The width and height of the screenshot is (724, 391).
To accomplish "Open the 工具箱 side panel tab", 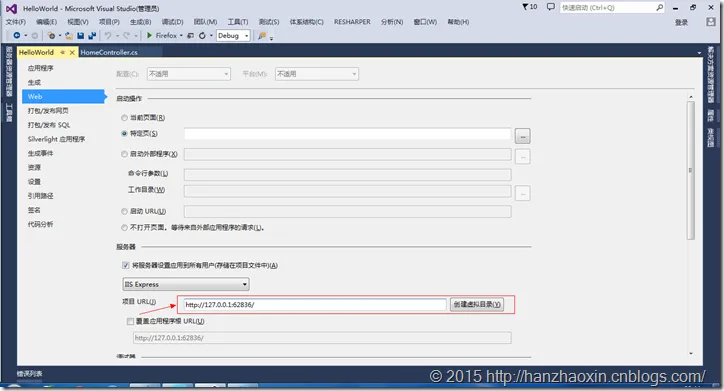I will coord(9,113).
